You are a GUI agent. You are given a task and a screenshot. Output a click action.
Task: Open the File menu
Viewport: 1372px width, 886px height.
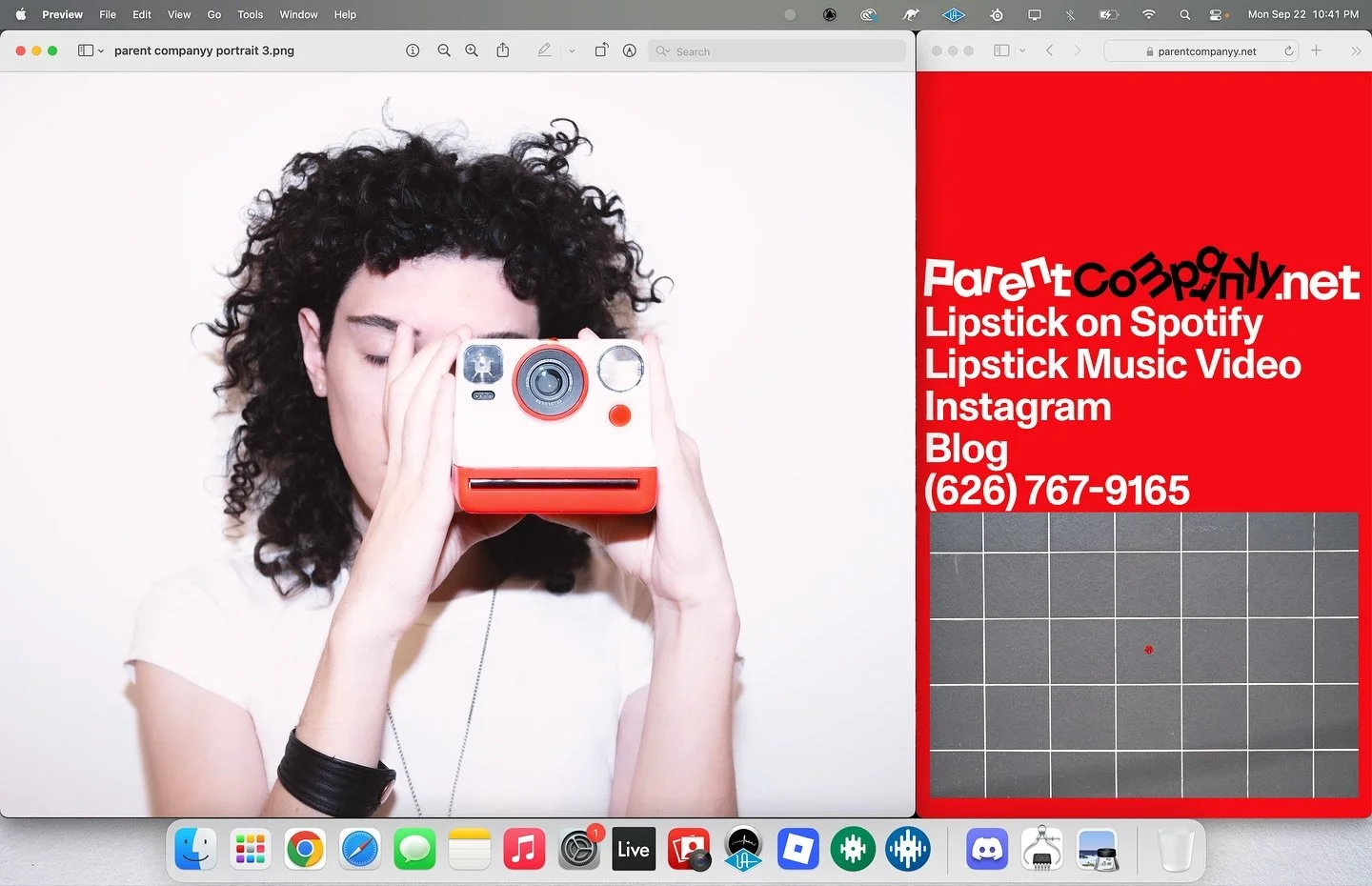click(108, 14)
